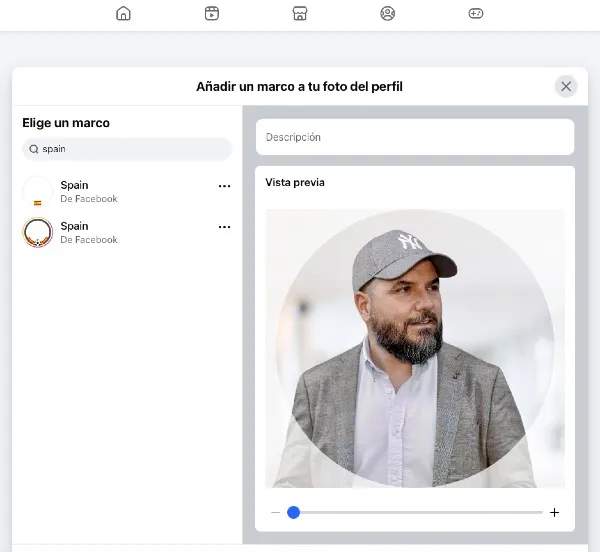The height and width of the screenshot is (552, 600).
Task: Open options menu for second Spain frame
Action: (x=224, y=227)
